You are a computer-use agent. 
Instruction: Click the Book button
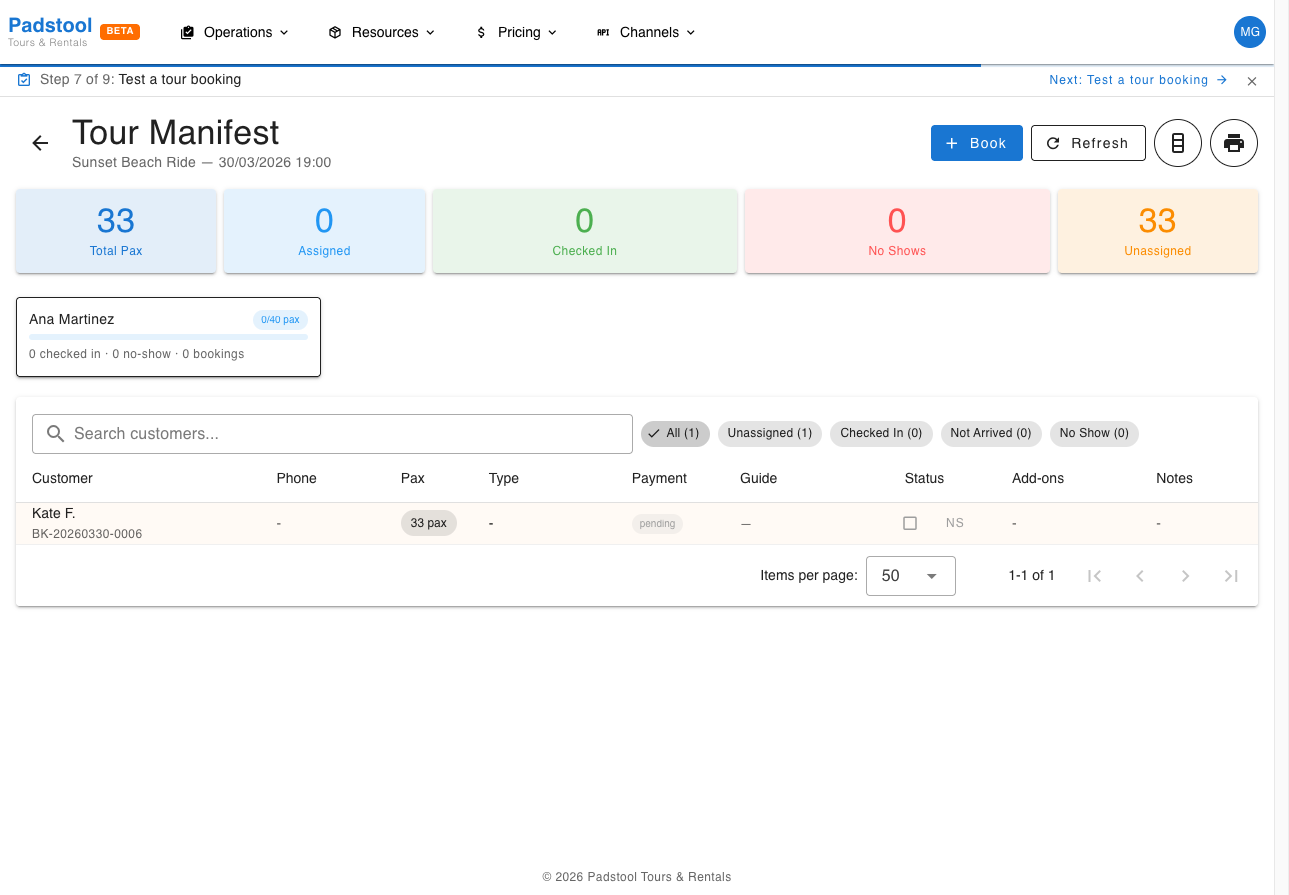(x=976, y=143)
